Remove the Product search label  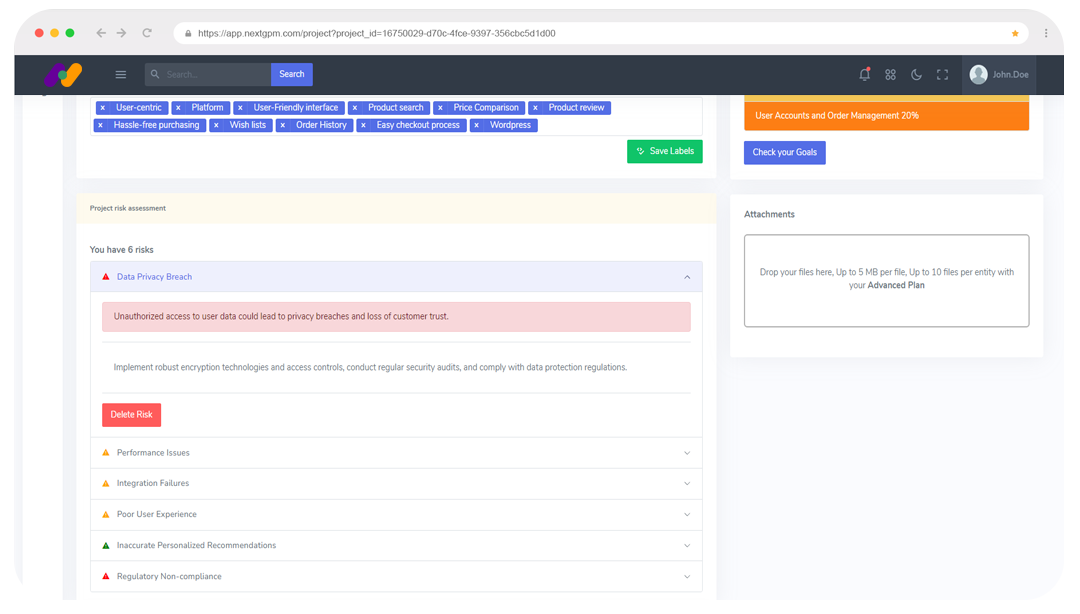click(355, 108)
